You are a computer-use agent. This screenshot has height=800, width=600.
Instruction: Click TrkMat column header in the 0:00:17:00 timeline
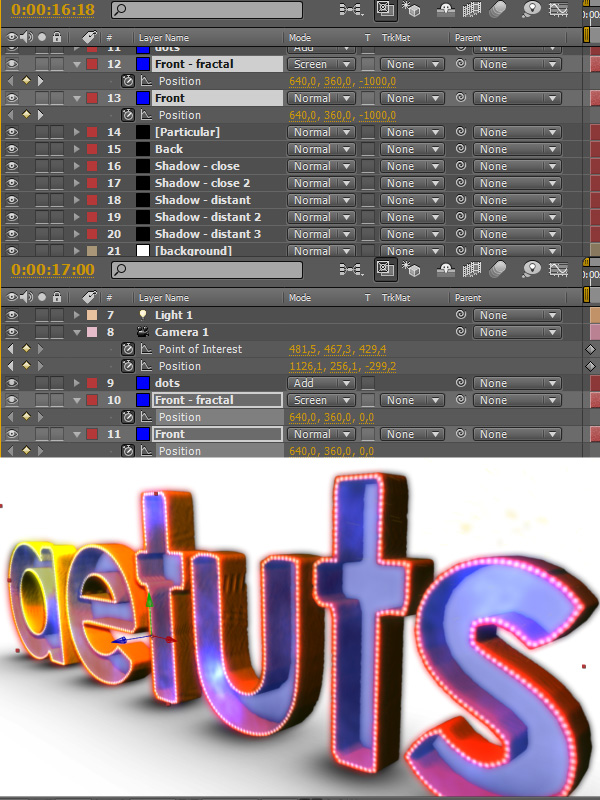(396, 297)
